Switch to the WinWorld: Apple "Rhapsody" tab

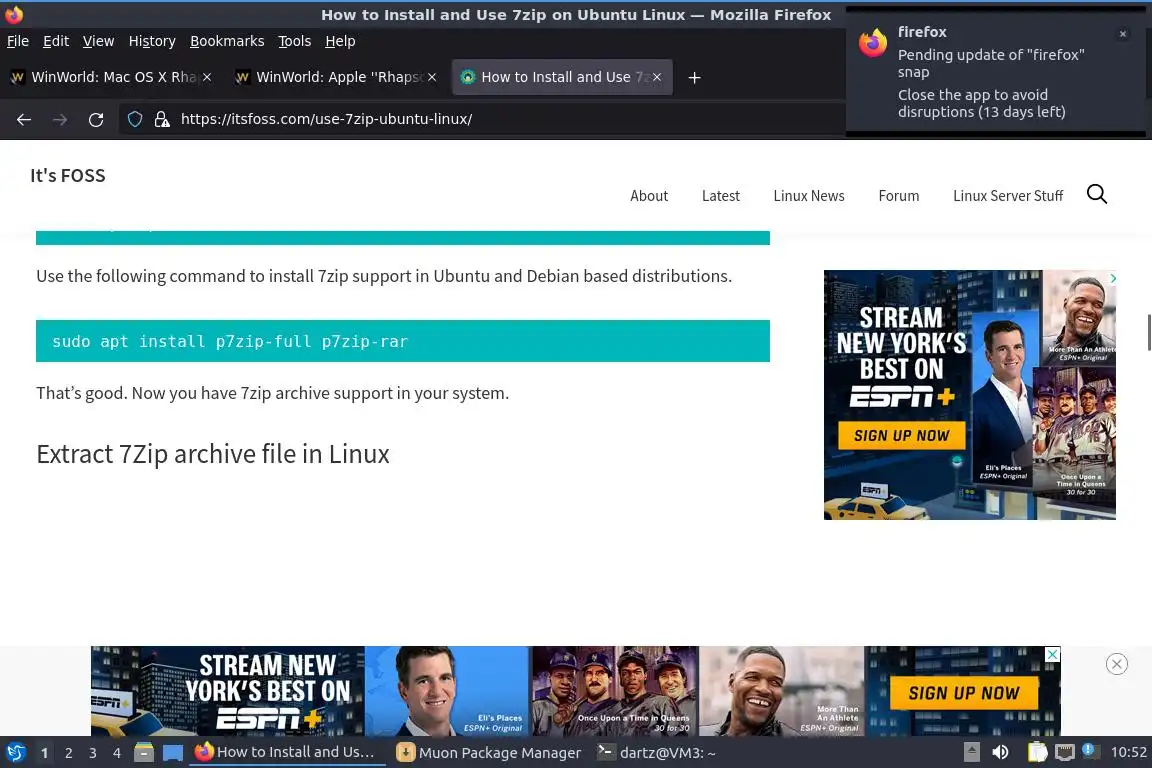[x=336, y=77]
